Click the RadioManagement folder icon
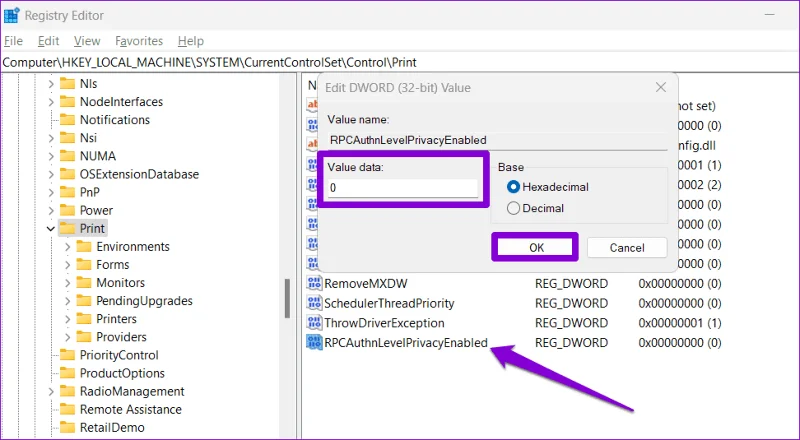 (67, 391)
